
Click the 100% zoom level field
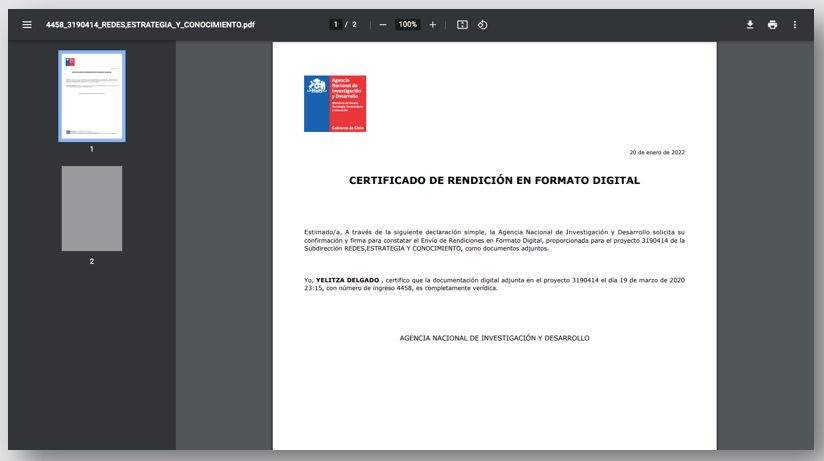[407, 25]
